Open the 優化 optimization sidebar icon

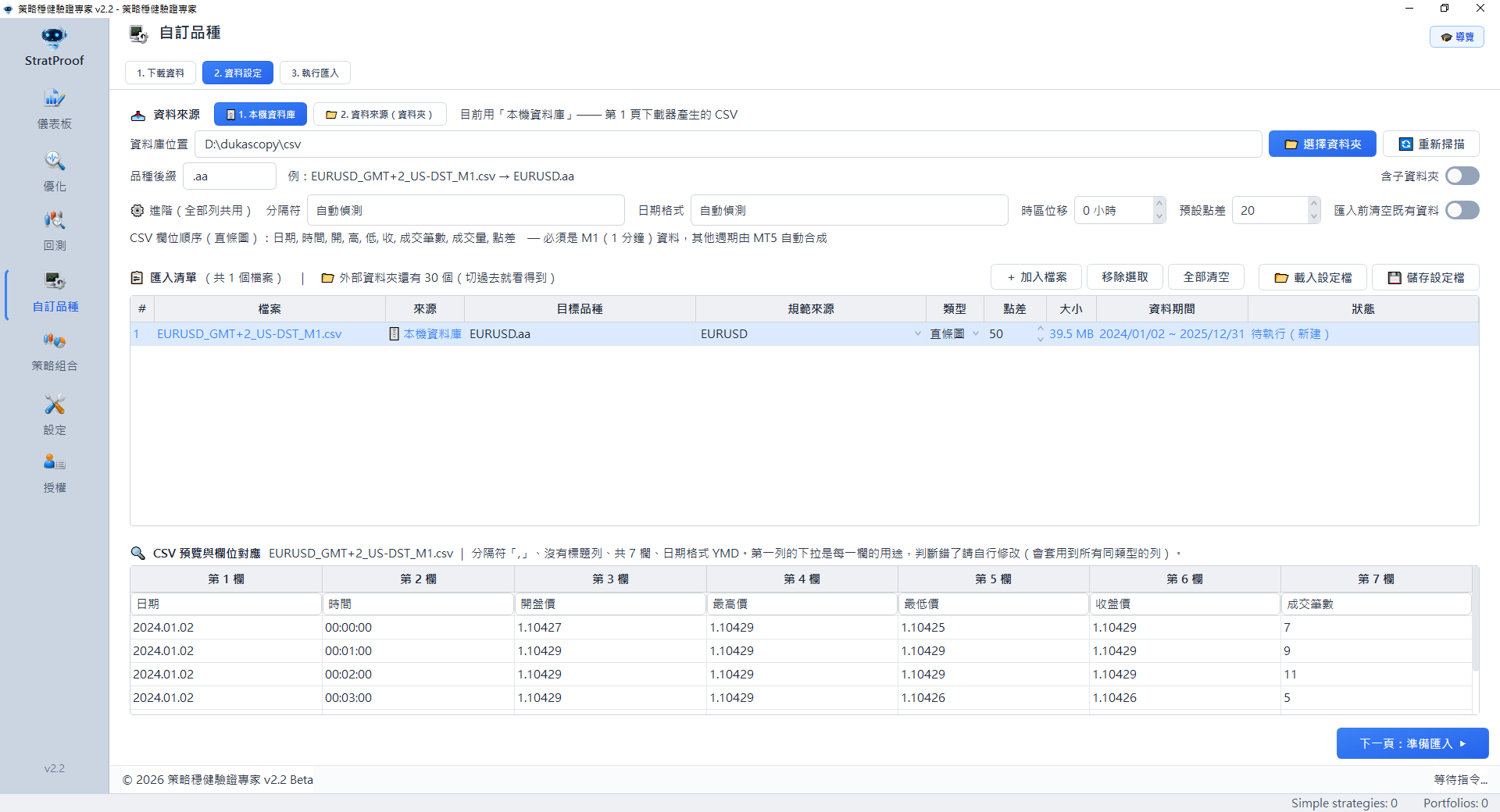click(x=54, y=161)
